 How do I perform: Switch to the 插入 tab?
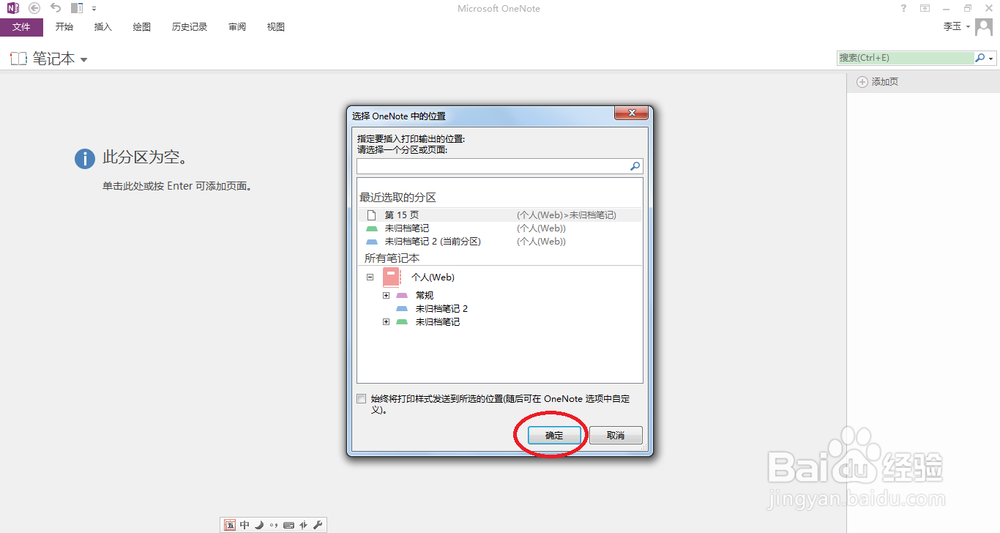click(103, 27)
